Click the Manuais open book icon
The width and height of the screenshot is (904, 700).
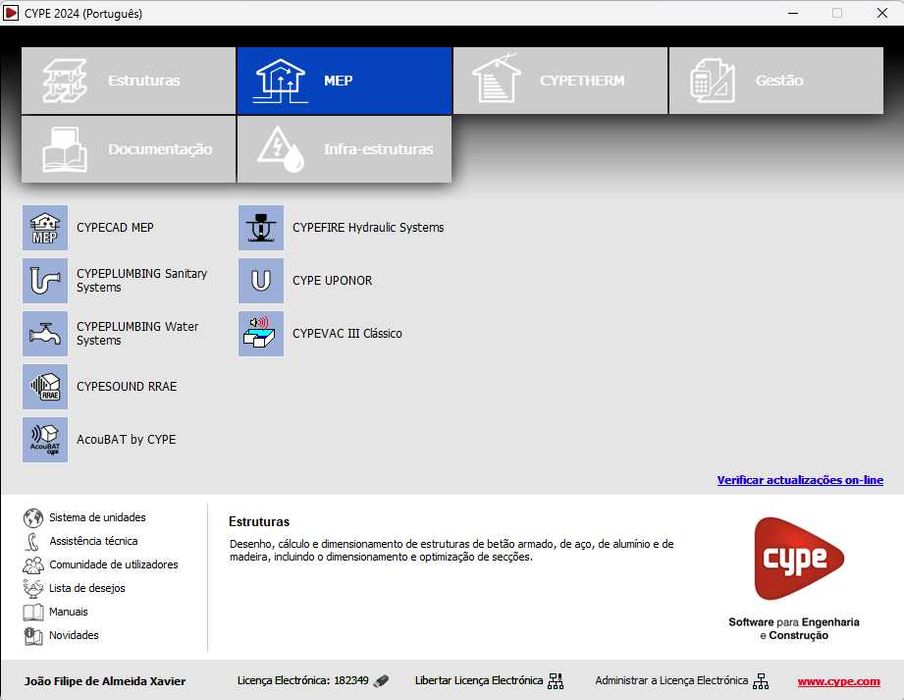(x=33, y=612)
